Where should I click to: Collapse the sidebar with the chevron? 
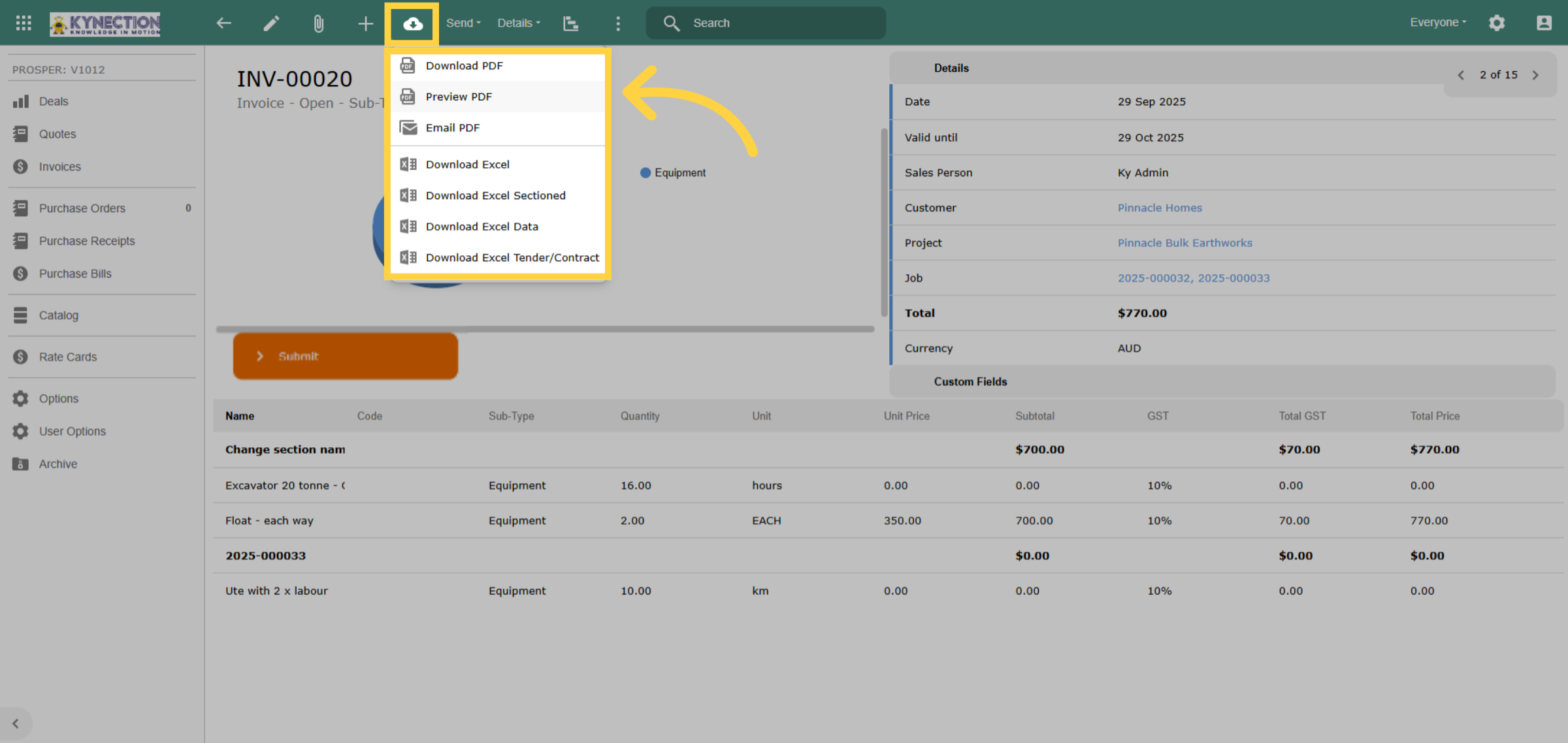(15, 723)
